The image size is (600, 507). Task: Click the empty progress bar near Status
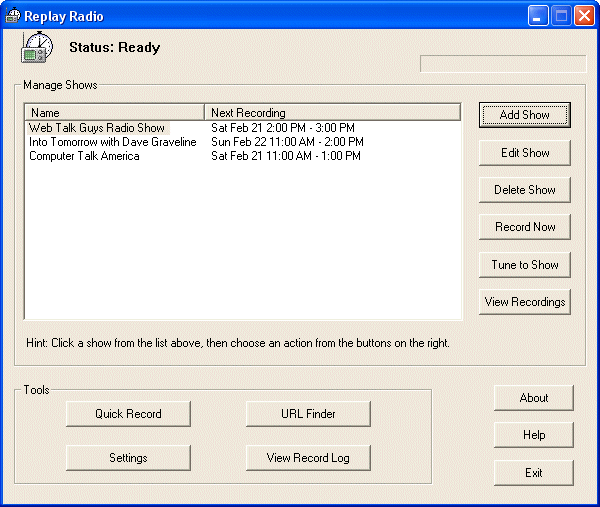tap(503, 64)
